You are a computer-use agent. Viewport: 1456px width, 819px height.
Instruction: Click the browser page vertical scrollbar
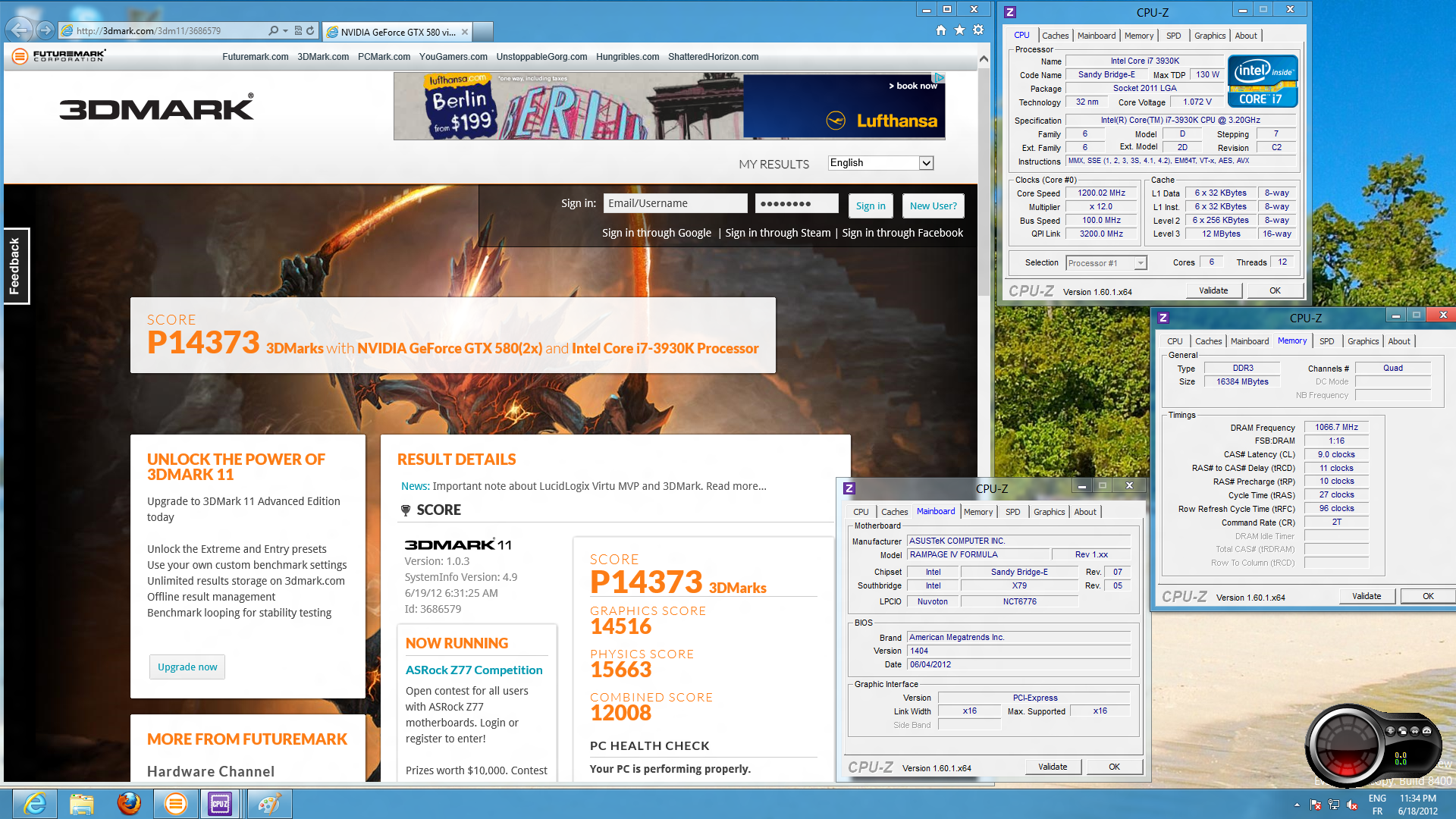984,182
